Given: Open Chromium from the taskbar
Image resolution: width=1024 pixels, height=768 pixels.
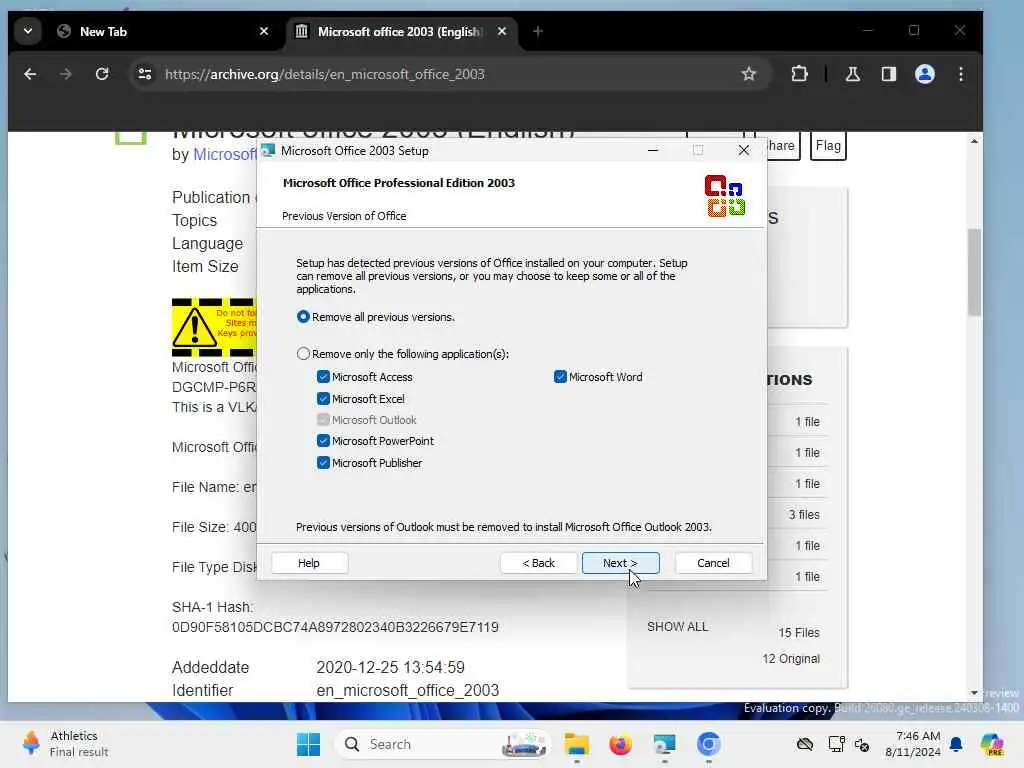Looking at the screenshot, I should 708,744.
